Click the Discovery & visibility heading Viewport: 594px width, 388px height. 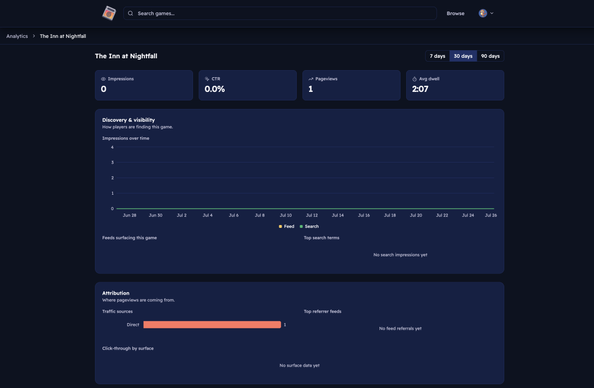[x=128, y=120]
